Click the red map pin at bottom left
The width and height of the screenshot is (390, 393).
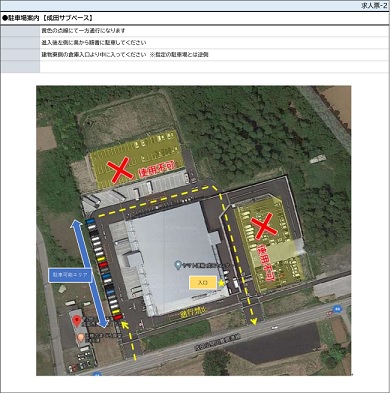(x=77, y=321)
